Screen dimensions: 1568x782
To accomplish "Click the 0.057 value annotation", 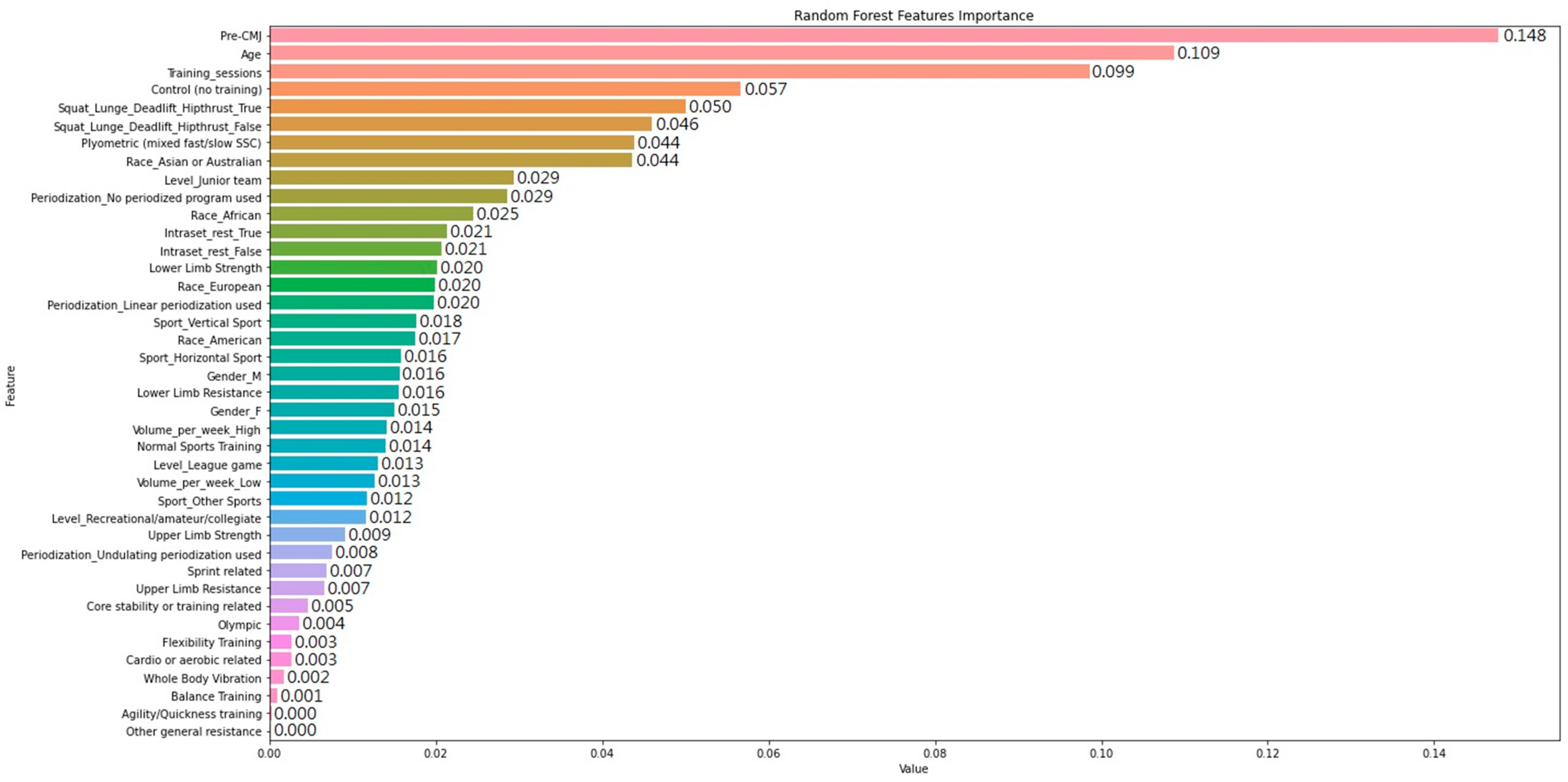I will click(765, 89).
